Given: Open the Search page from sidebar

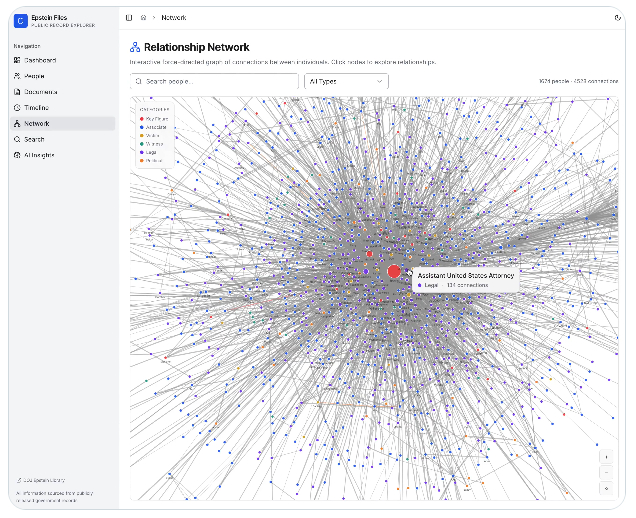Looking at the screenshot, I should [34, 139].
